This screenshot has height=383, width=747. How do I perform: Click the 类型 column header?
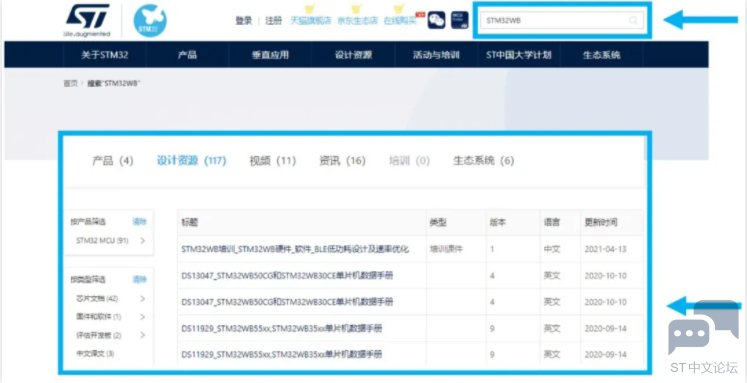438,222
